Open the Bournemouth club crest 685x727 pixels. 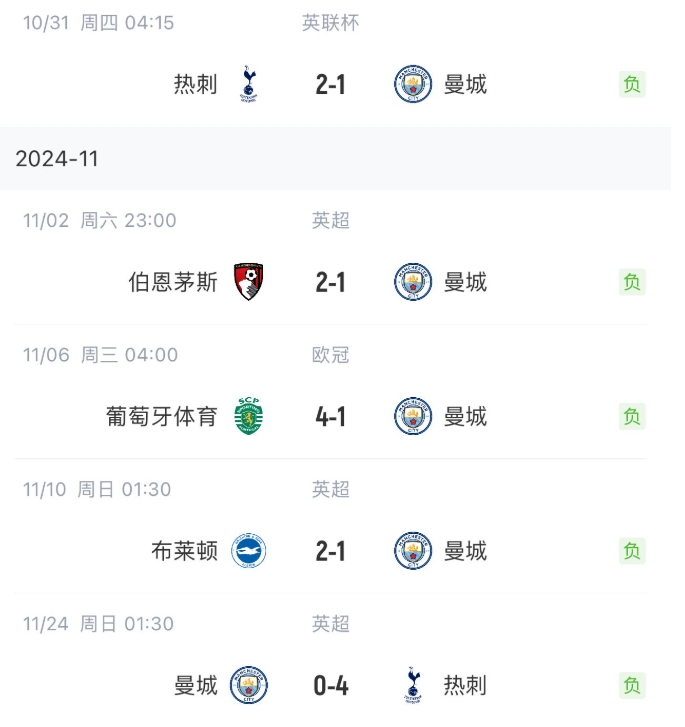tap(248, 282)
